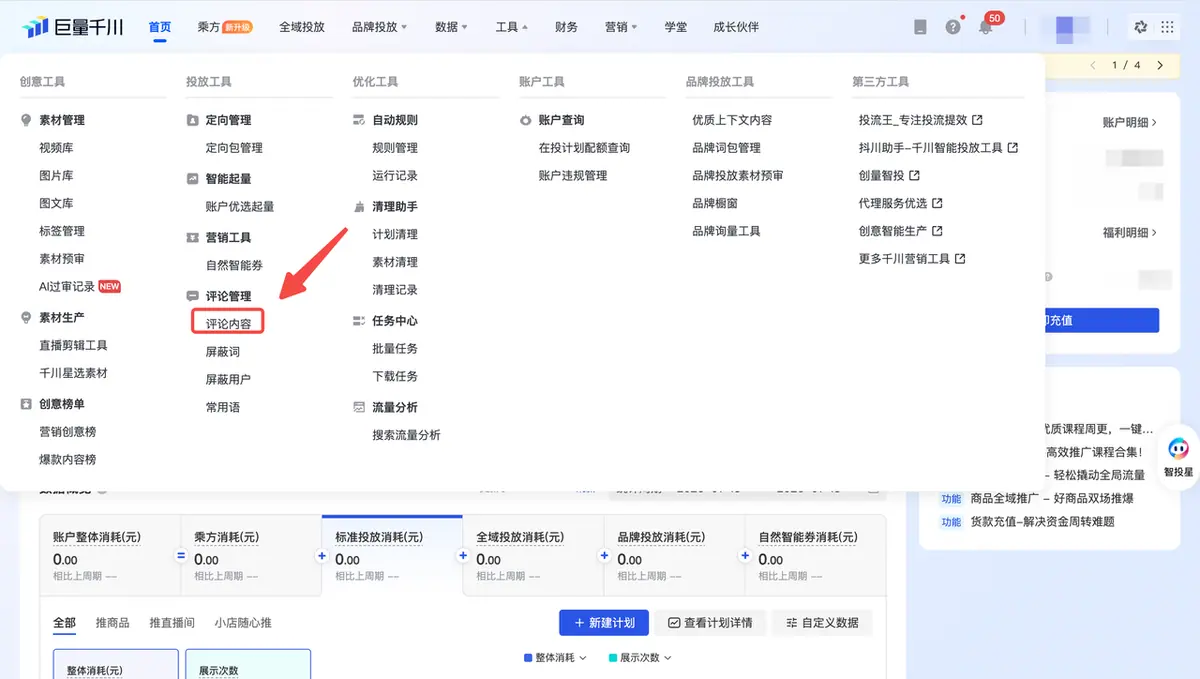Click 新建计划 button

(604, 622)
